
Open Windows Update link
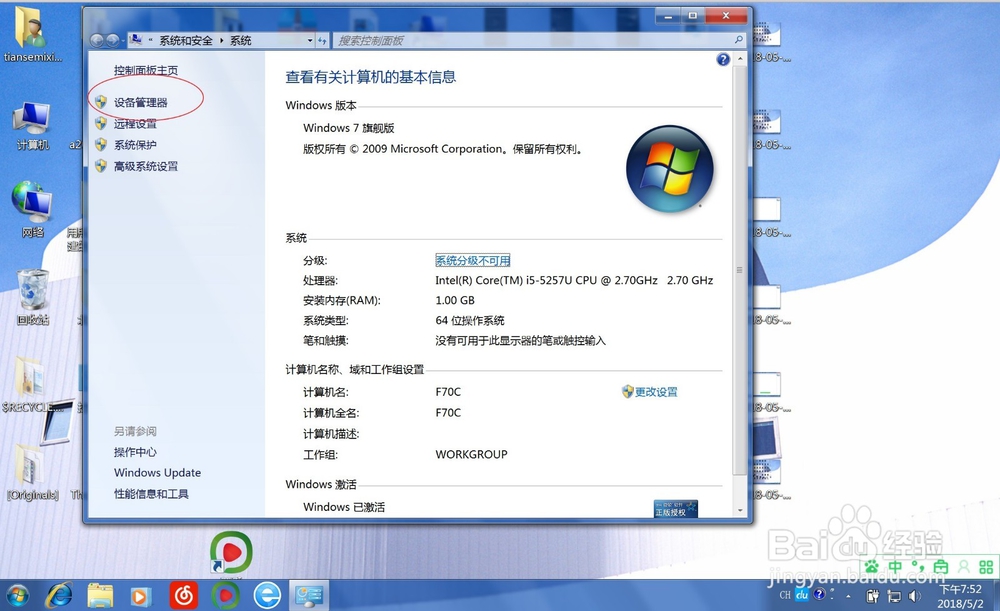coord(158,473)
